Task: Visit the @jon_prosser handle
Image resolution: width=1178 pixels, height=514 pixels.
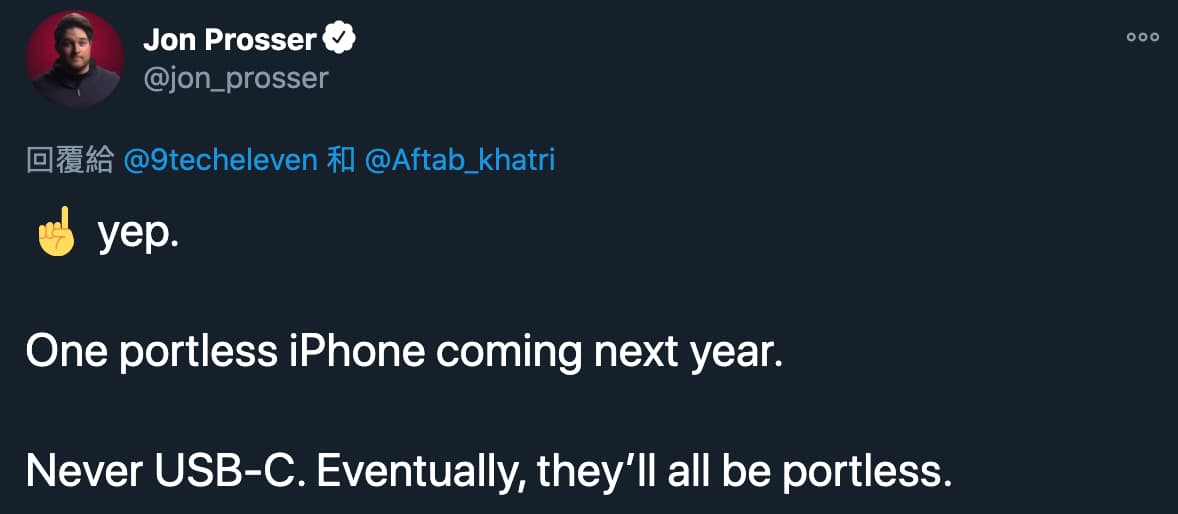Action: (x=236, y=78)
